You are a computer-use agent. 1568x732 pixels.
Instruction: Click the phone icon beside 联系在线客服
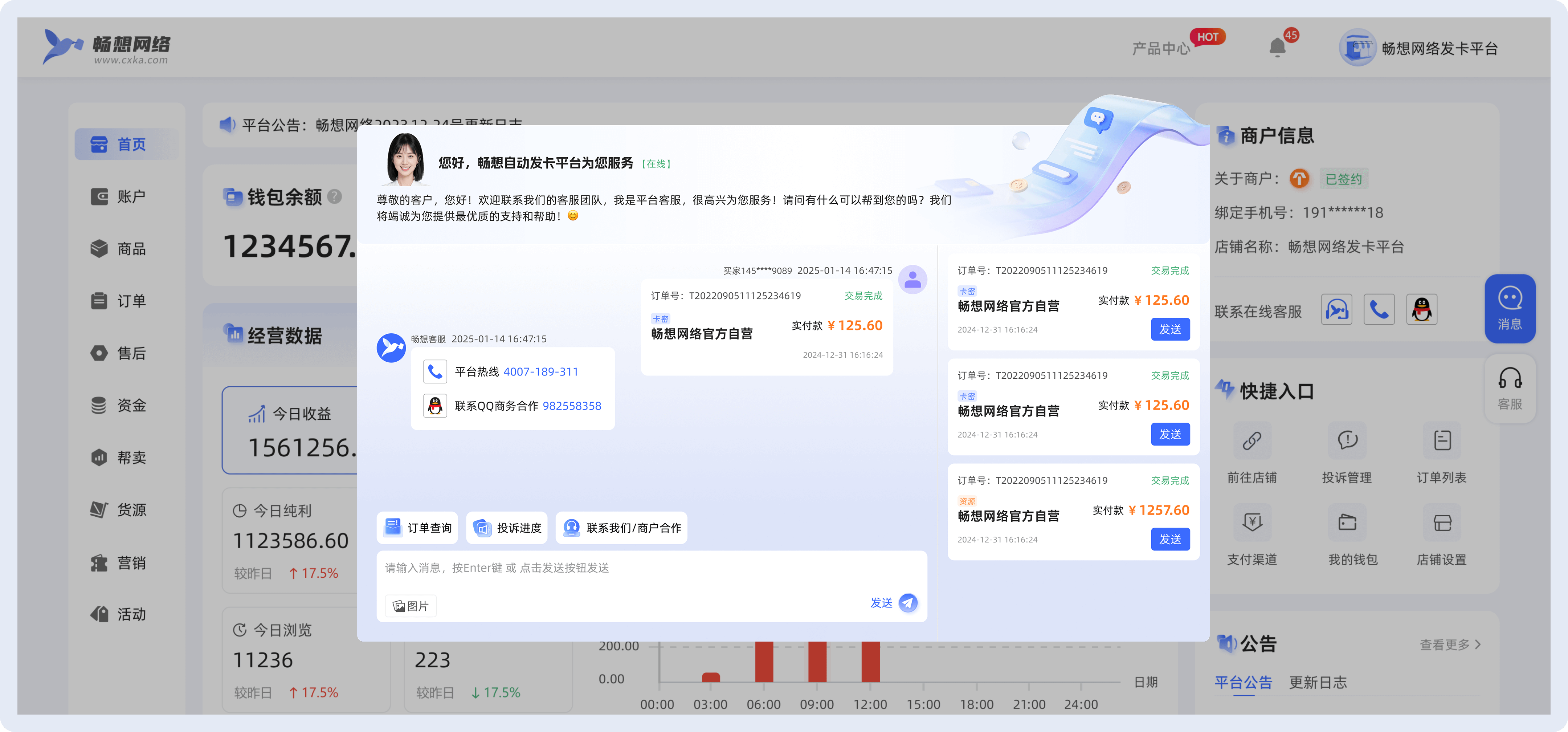[x=1379, y=309]
